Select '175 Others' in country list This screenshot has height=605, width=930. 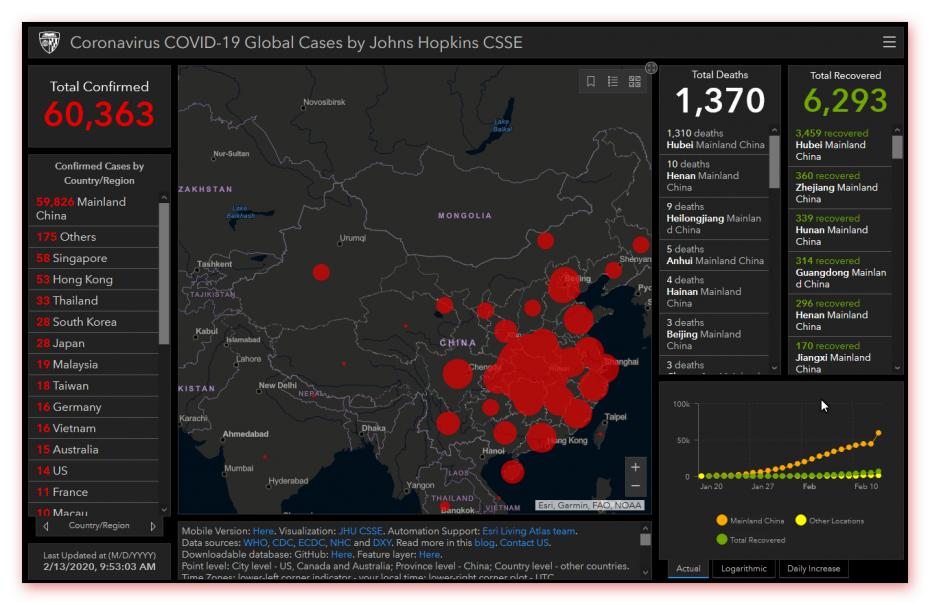[x=94, y=237]
